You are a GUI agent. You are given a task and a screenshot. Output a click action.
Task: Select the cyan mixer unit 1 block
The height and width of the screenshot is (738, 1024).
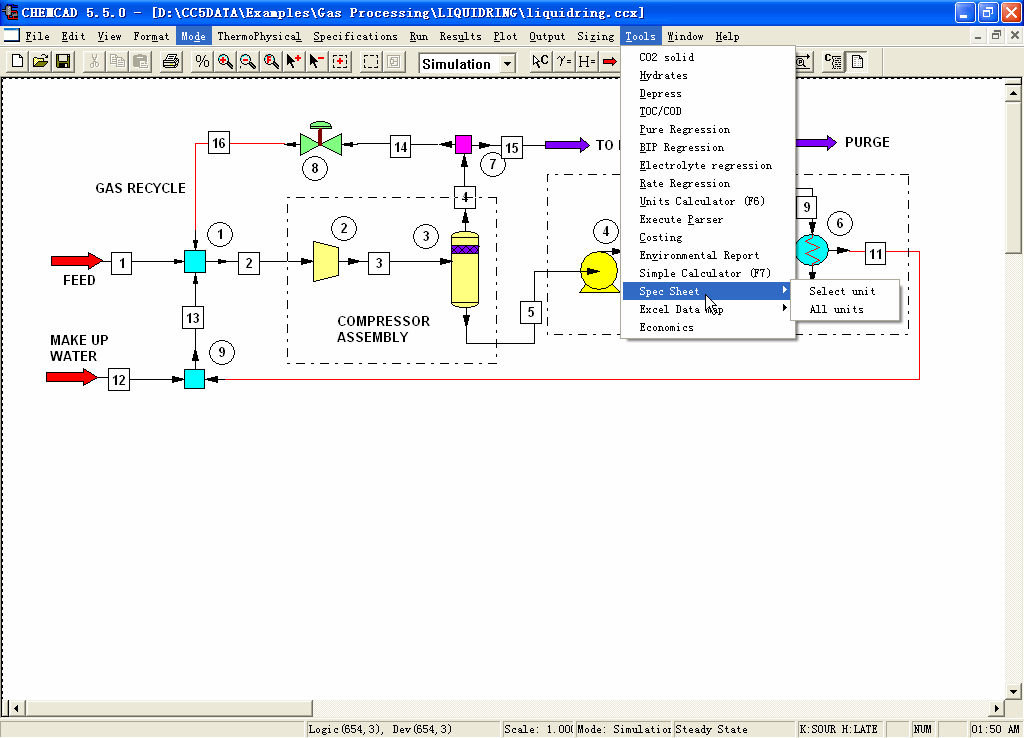(195, 261)
